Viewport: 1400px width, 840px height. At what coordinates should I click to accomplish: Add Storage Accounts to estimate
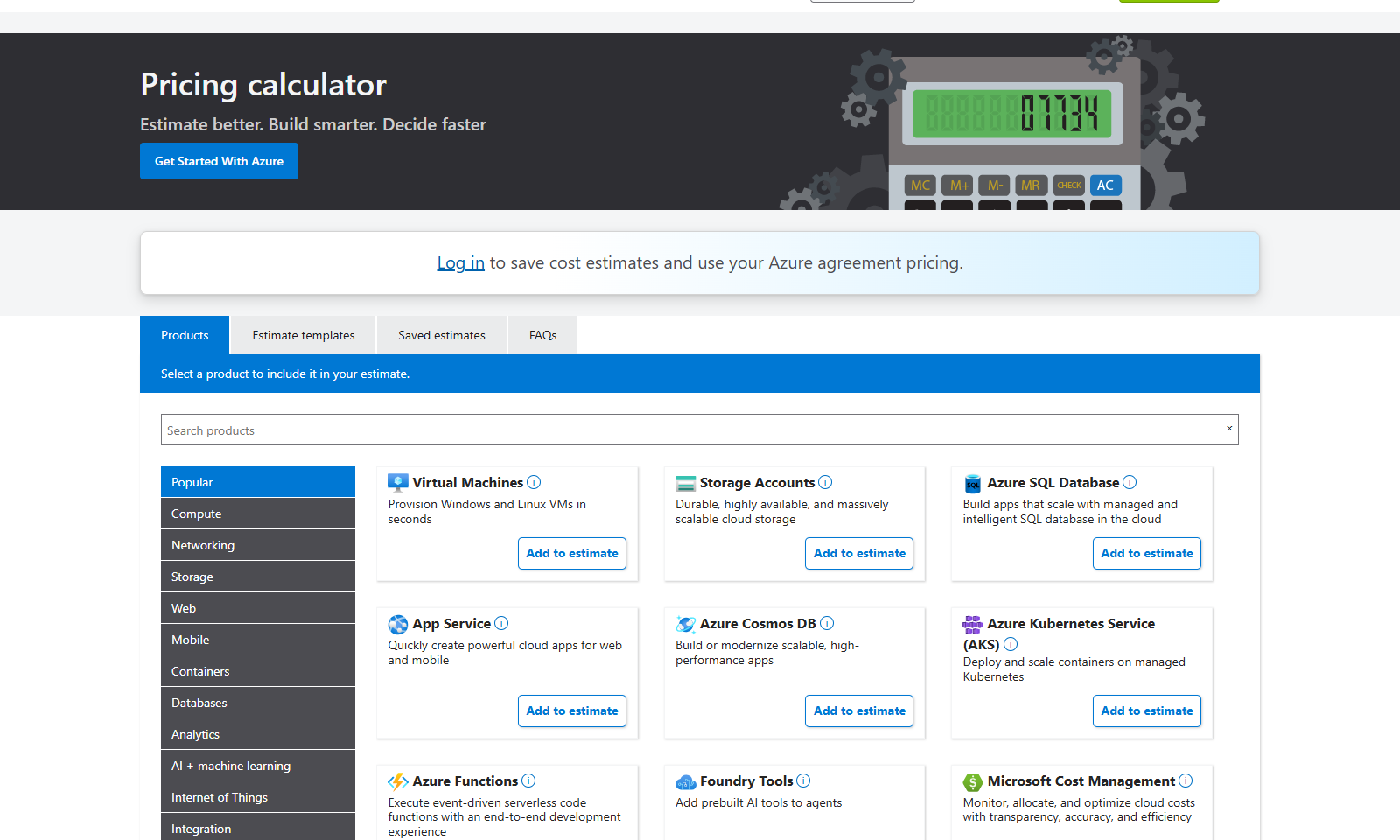pyautogui.click(x=859, y=553)
